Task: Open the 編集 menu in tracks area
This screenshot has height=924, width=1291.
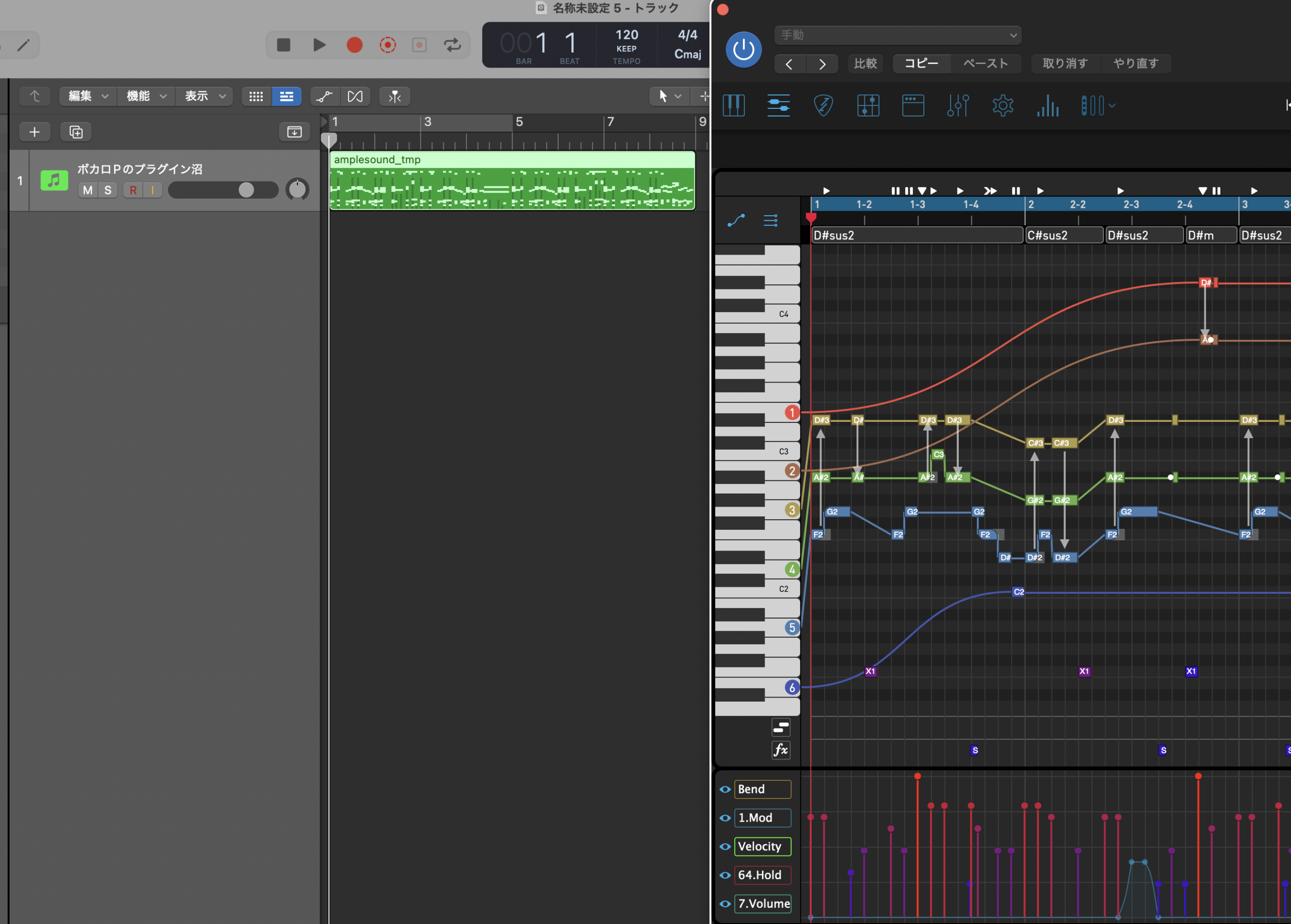Action: (88, 96)
